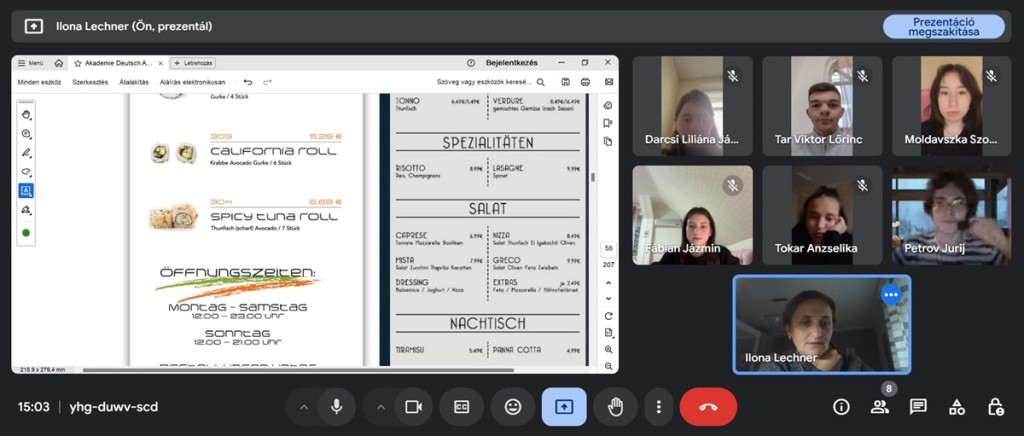Mute the microphone
Screen dimensions: 1024x436
tap(337, 407)
